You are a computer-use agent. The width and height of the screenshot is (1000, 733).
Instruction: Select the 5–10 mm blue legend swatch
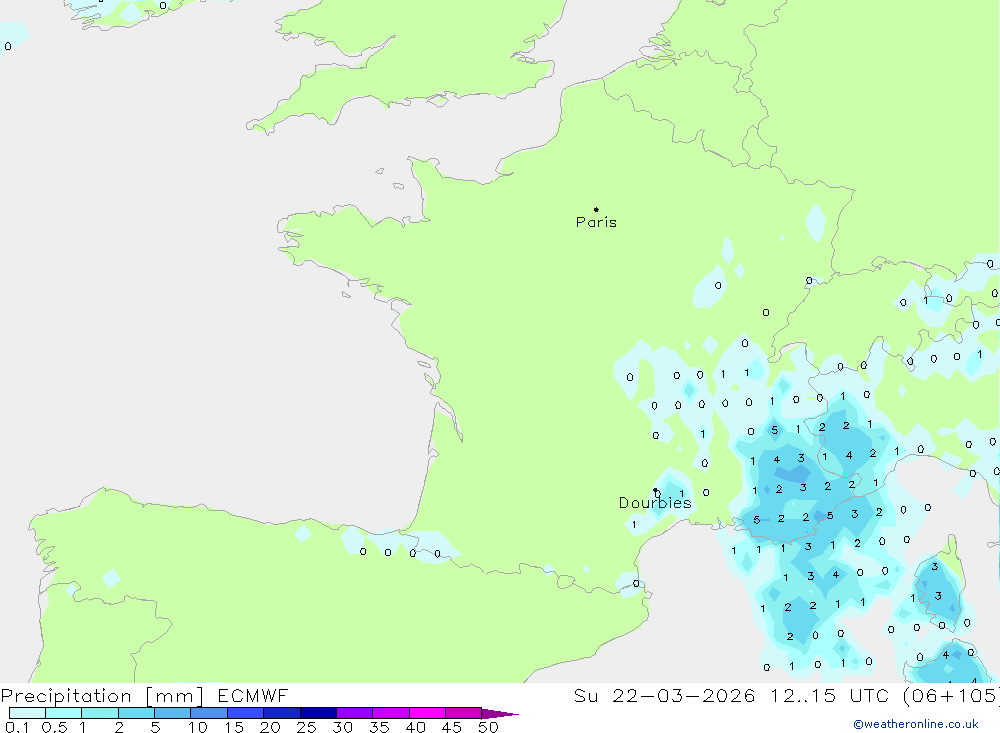click(x=172, y=713)
